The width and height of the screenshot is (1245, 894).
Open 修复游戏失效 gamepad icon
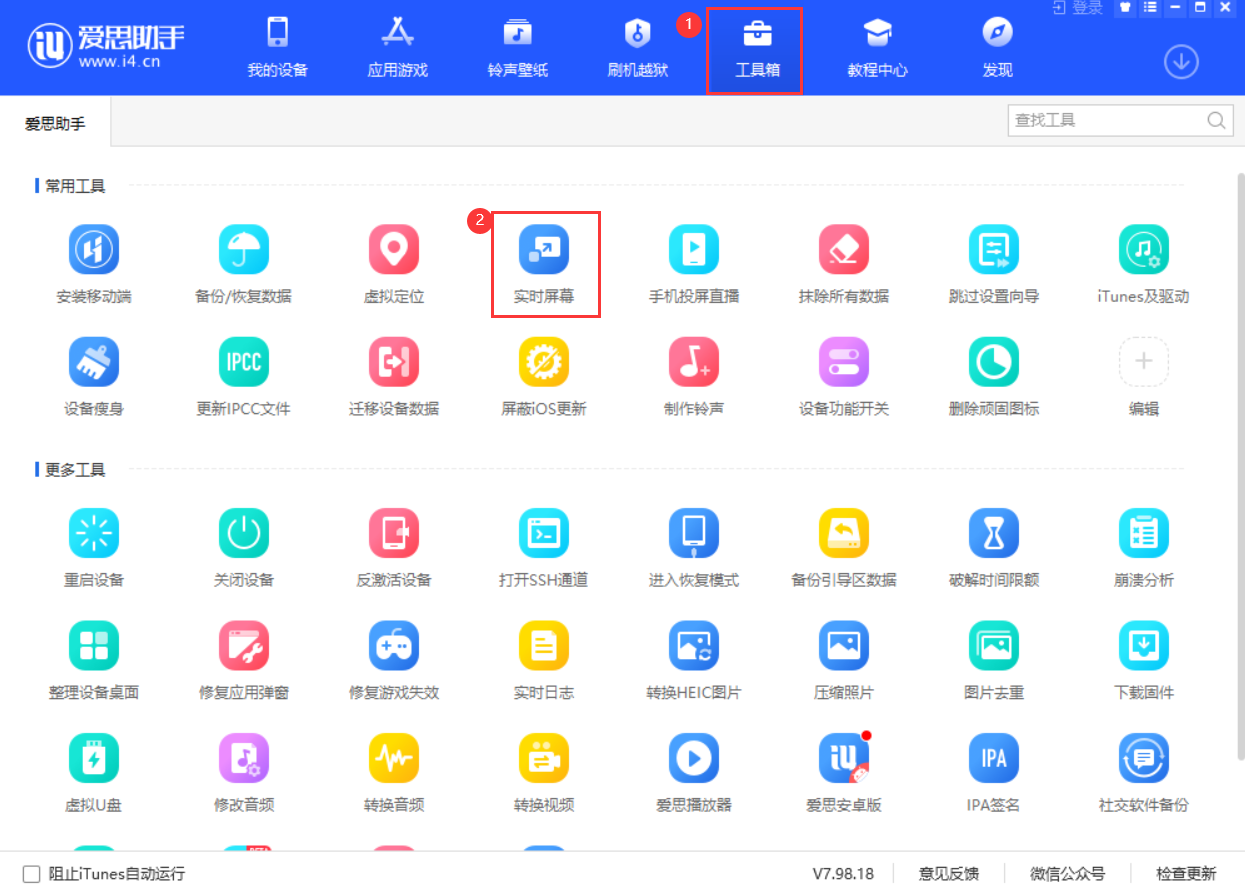394,646
